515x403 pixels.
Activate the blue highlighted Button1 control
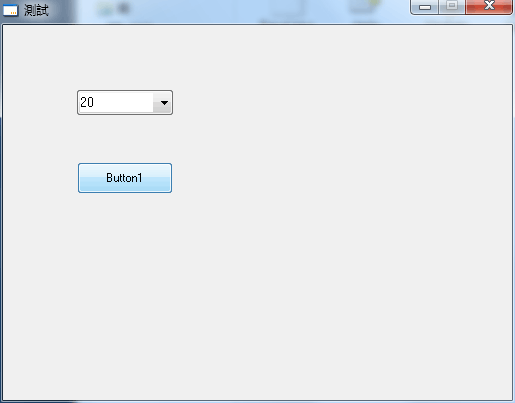tap(125, 178)
